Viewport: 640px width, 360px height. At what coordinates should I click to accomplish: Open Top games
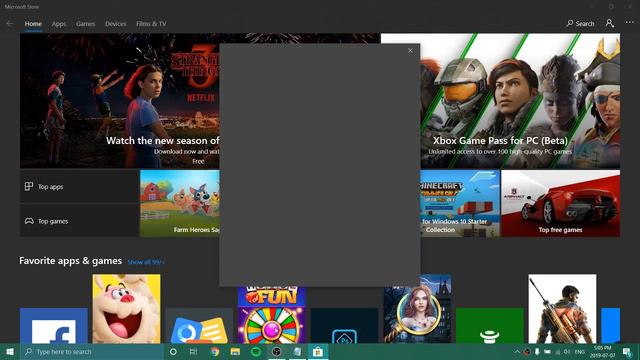pyautogui.click(x=80, y=221)
